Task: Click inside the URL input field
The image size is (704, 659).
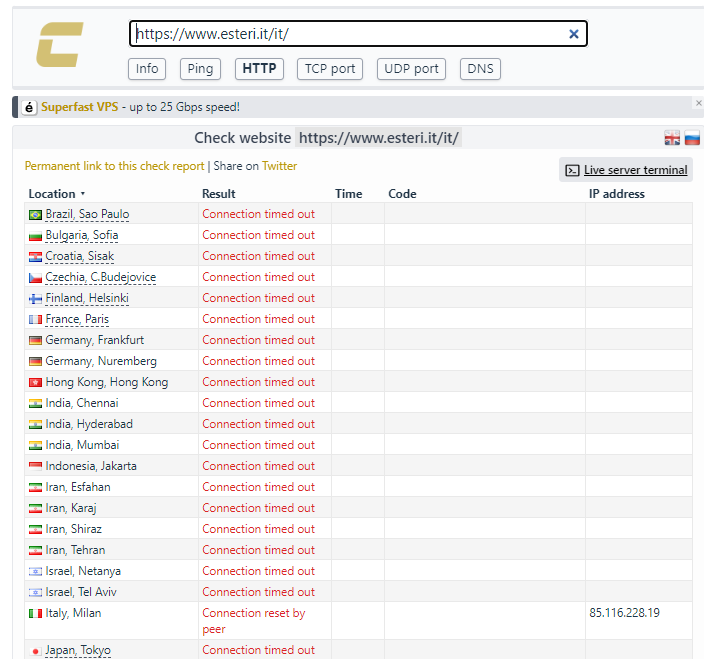Action: point(350,34)
